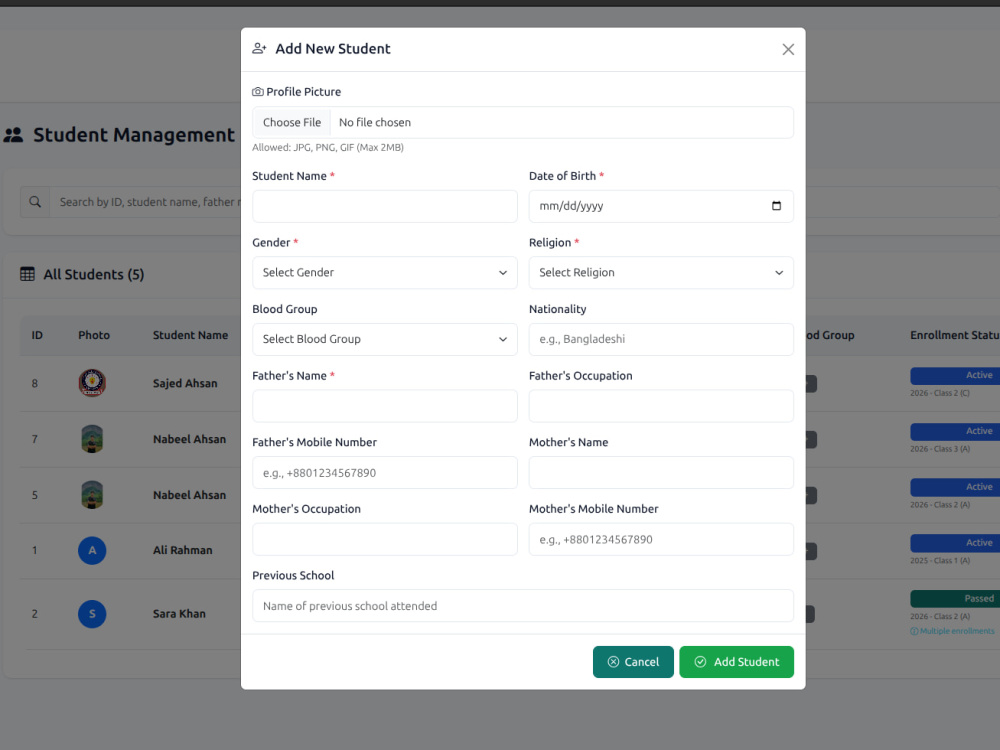The height and width of the screenshot is (750, 1000).
Task: Click the Student Name input field
Action: [x=385, y=206]
